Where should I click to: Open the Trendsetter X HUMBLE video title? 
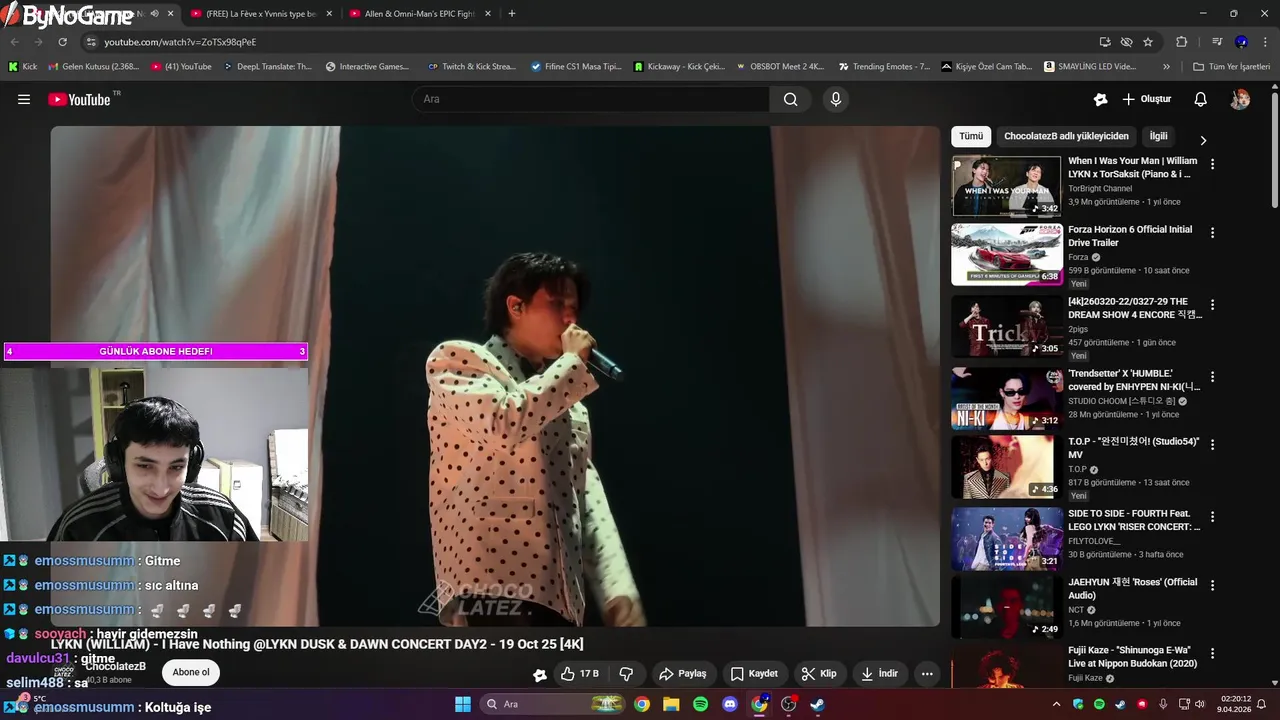click(x=1134, y=380)
